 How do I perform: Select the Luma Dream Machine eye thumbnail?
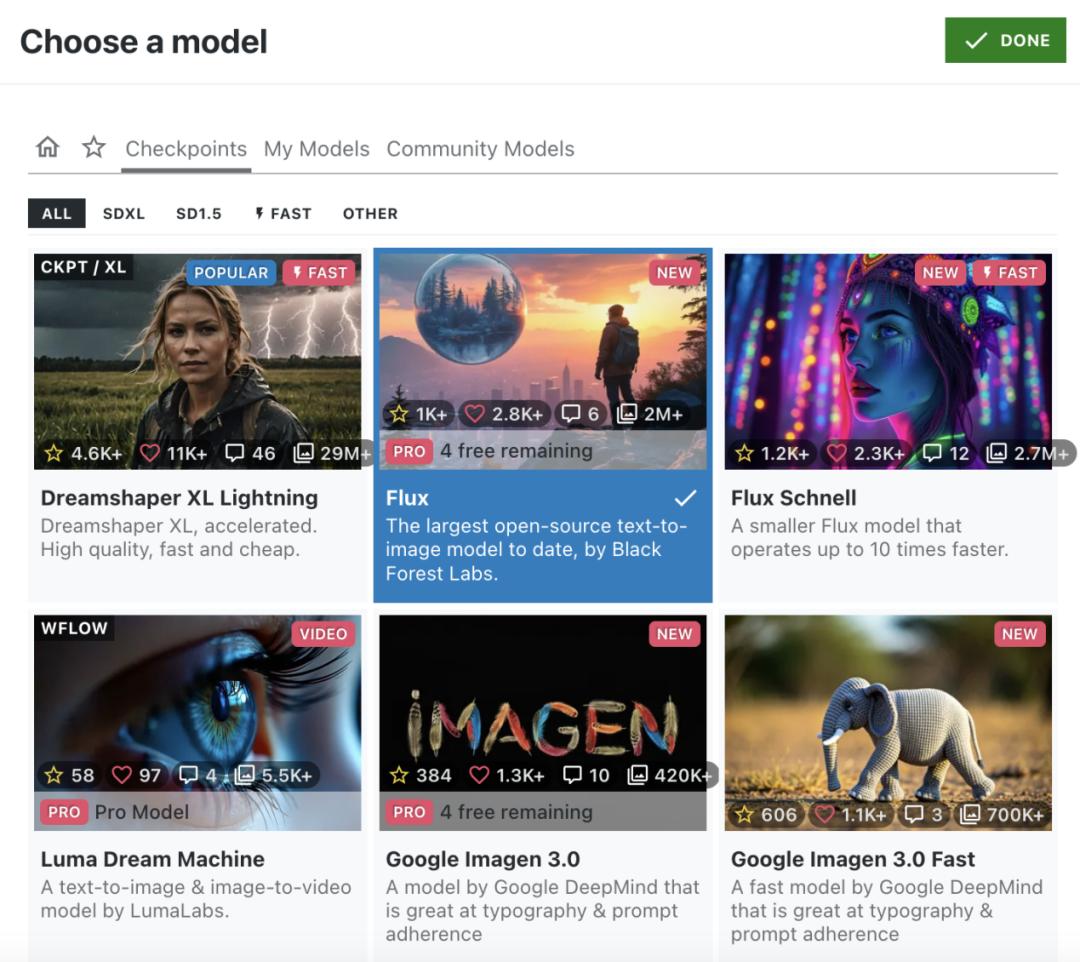pyautogui.click(x=197, y=700)
